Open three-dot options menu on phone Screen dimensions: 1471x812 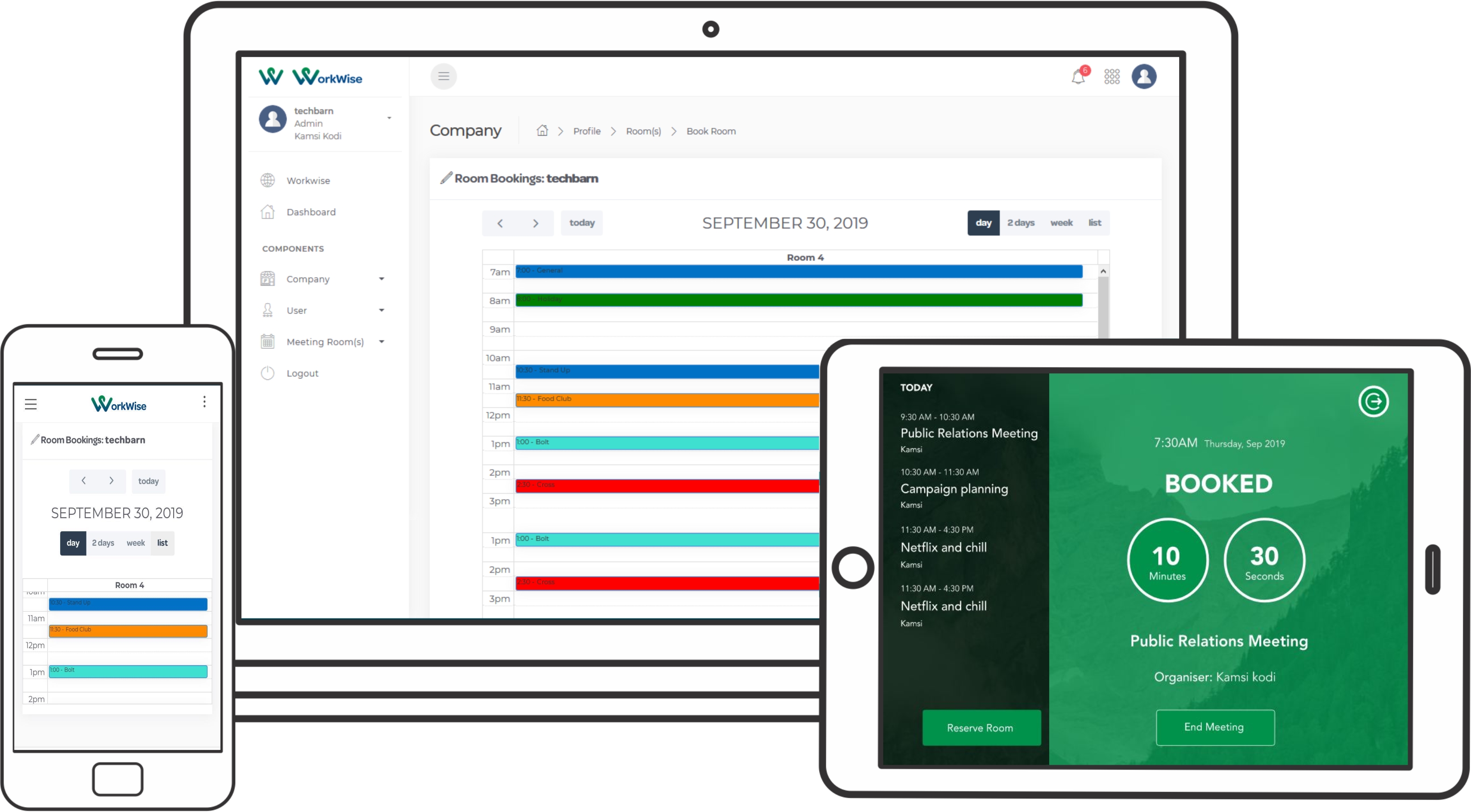(204, 402)
